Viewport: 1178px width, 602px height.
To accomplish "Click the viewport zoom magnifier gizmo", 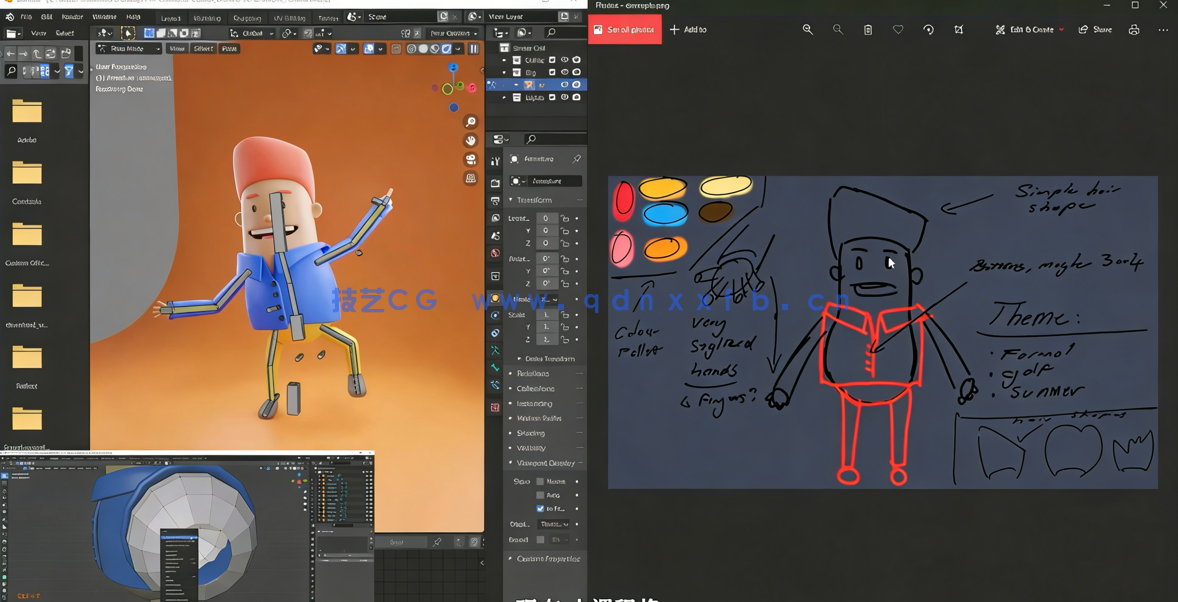I will [470, 122].
